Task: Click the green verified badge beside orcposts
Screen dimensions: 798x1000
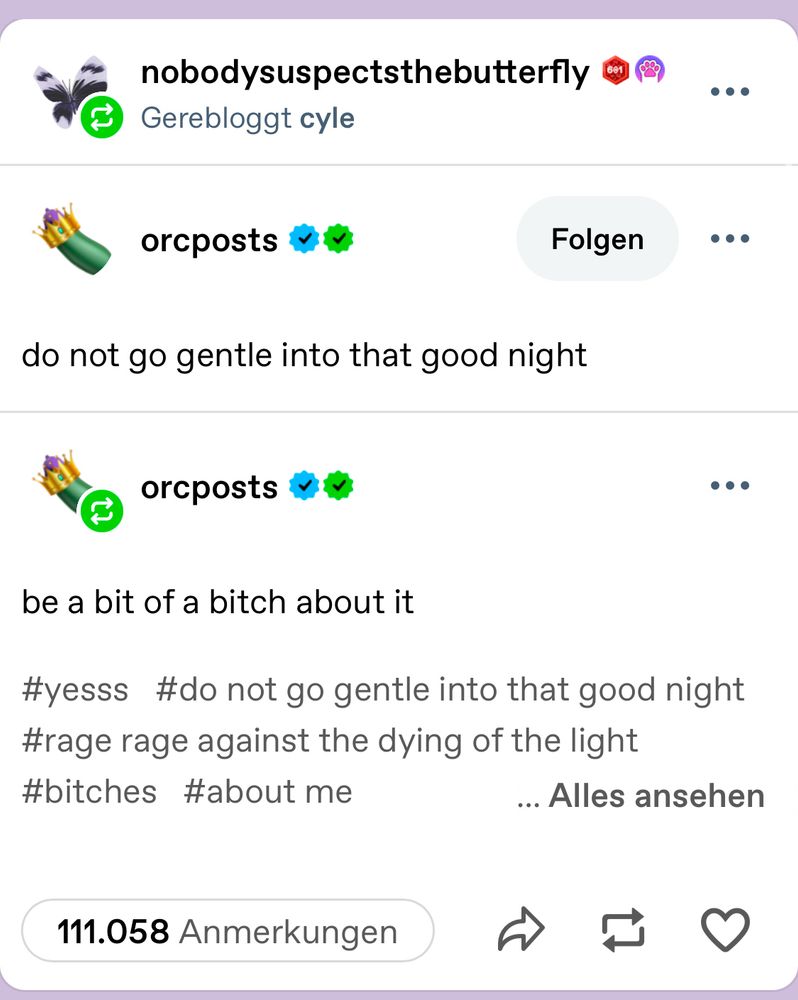Action: 339,237
